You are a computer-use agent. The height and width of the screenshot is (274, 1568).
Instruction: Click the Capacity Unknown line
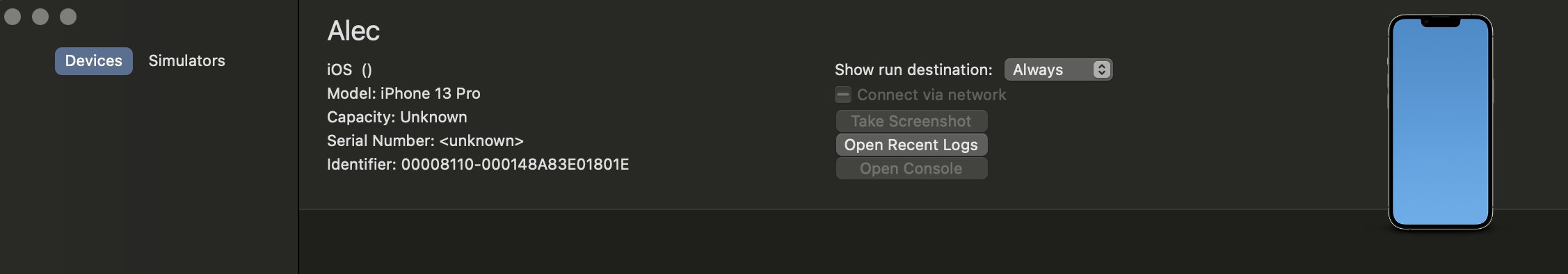[x=397, y=117]
